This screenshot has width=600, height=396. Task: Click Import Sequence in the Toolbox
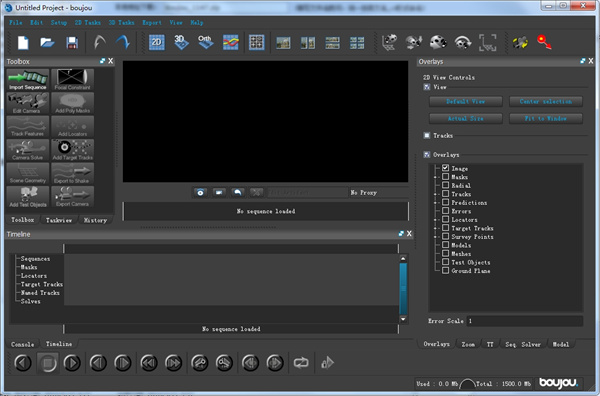pyautogui.click(x=28, y=80)
